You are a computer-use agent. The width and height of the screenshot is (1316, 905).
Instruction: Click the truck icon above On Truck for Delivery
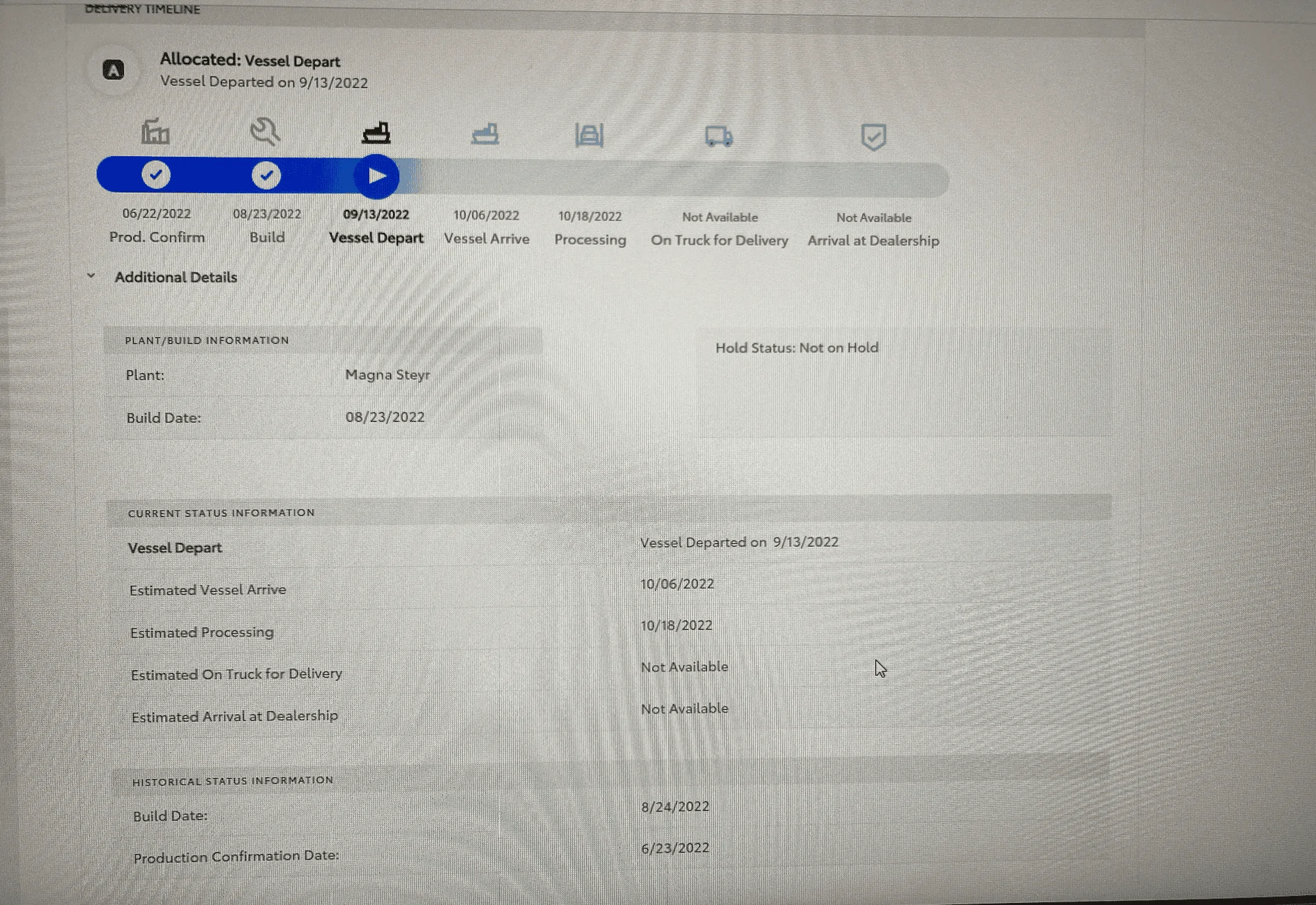[719, 137]
